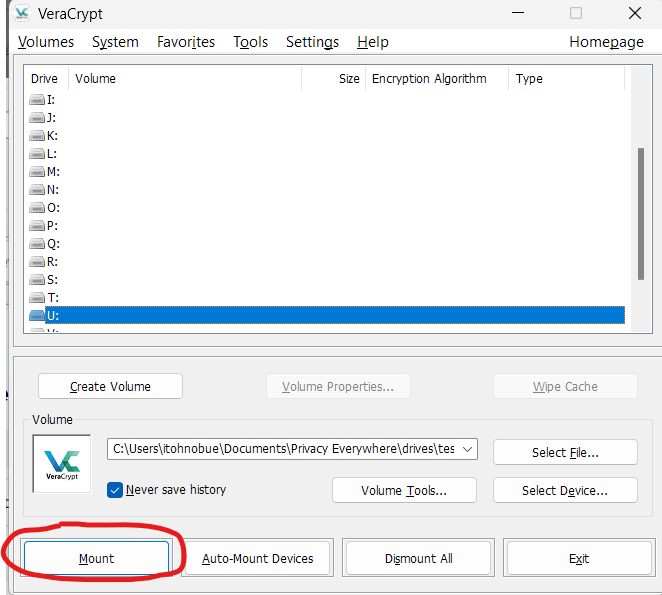Click the Volume column header

[184, 79]
